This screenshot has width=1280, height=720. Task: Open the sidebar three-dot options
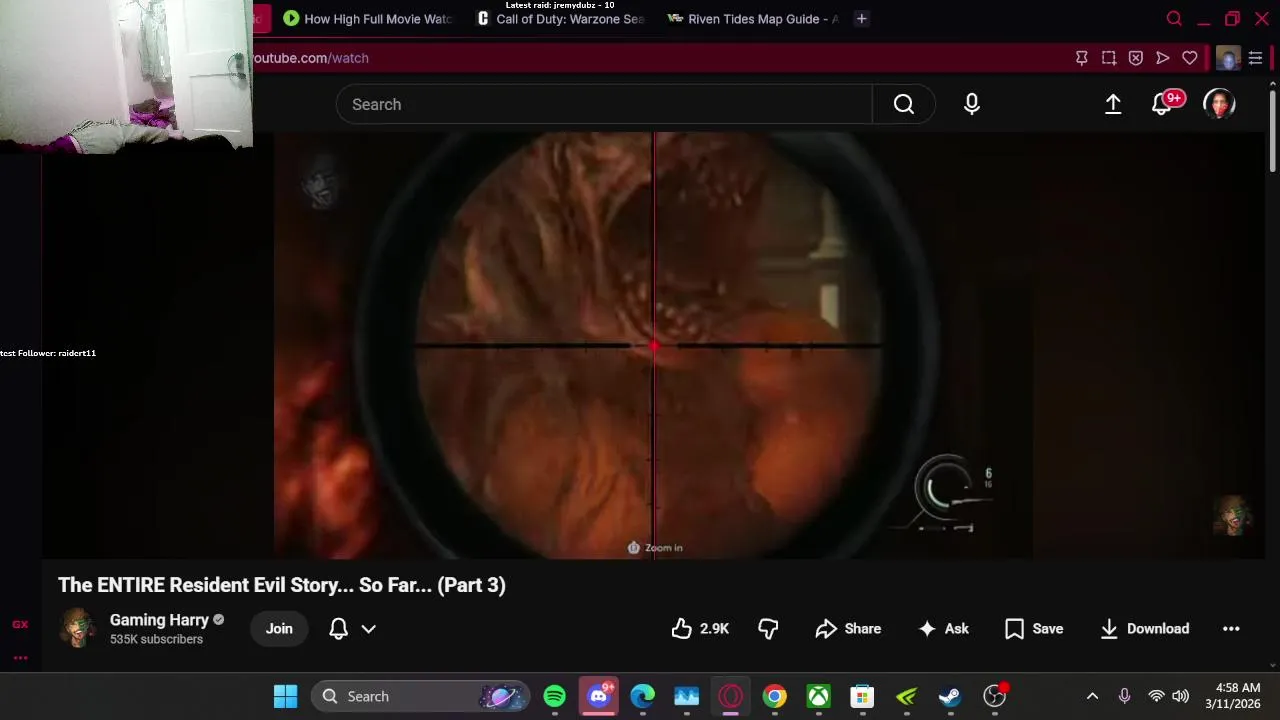click(20, 657)
